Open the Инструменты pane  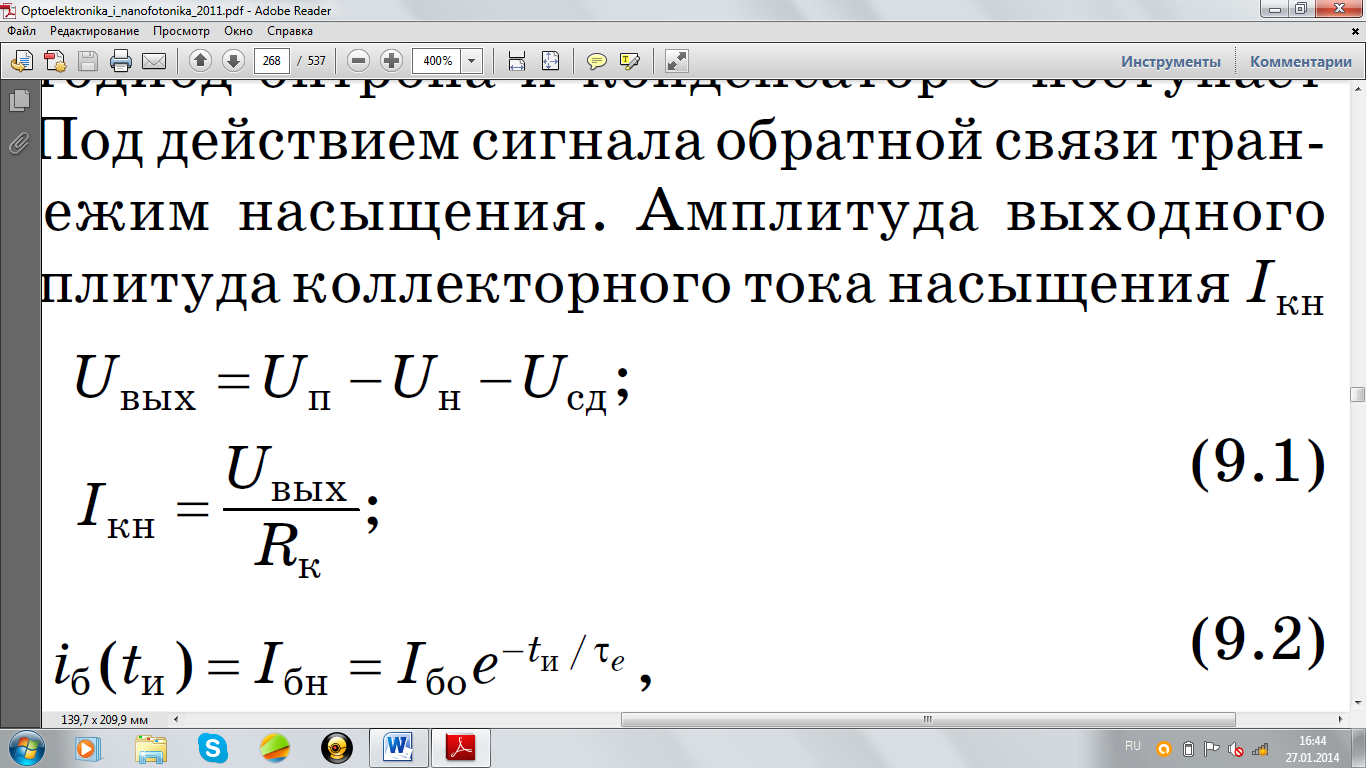tap(1171, 61)
